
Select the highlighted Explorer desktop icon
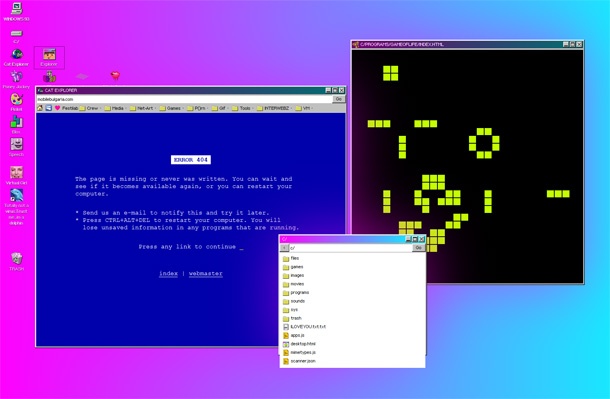[49, 57]
